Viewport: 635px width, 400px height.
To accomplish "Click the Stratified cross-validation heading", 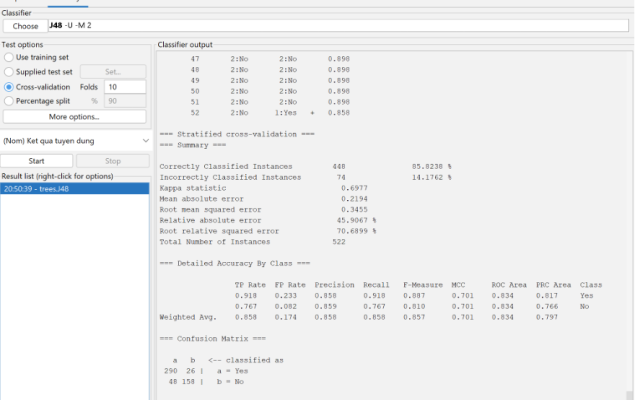I will tap(237, 134).
